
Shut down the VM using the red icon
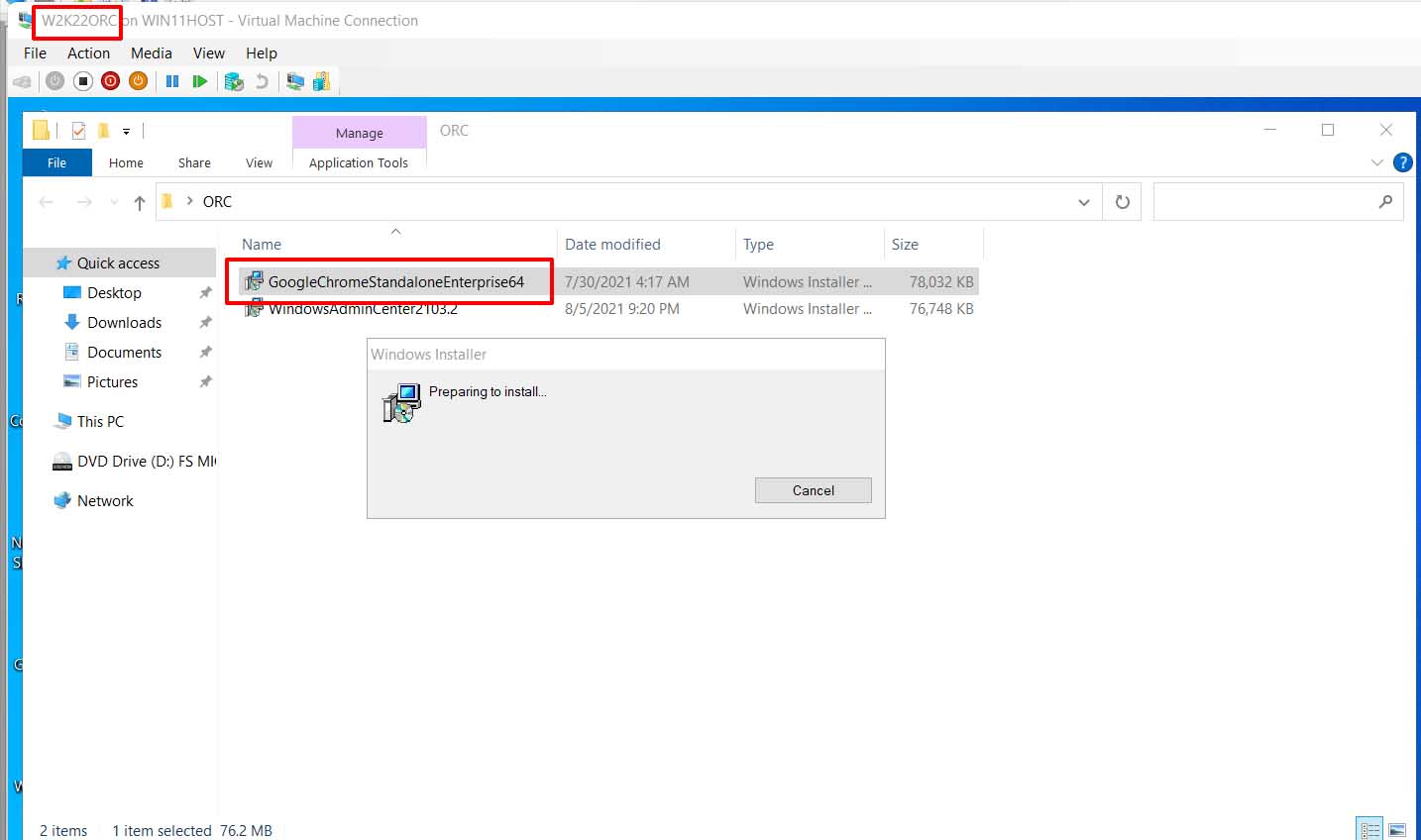(x=111, y=81)
